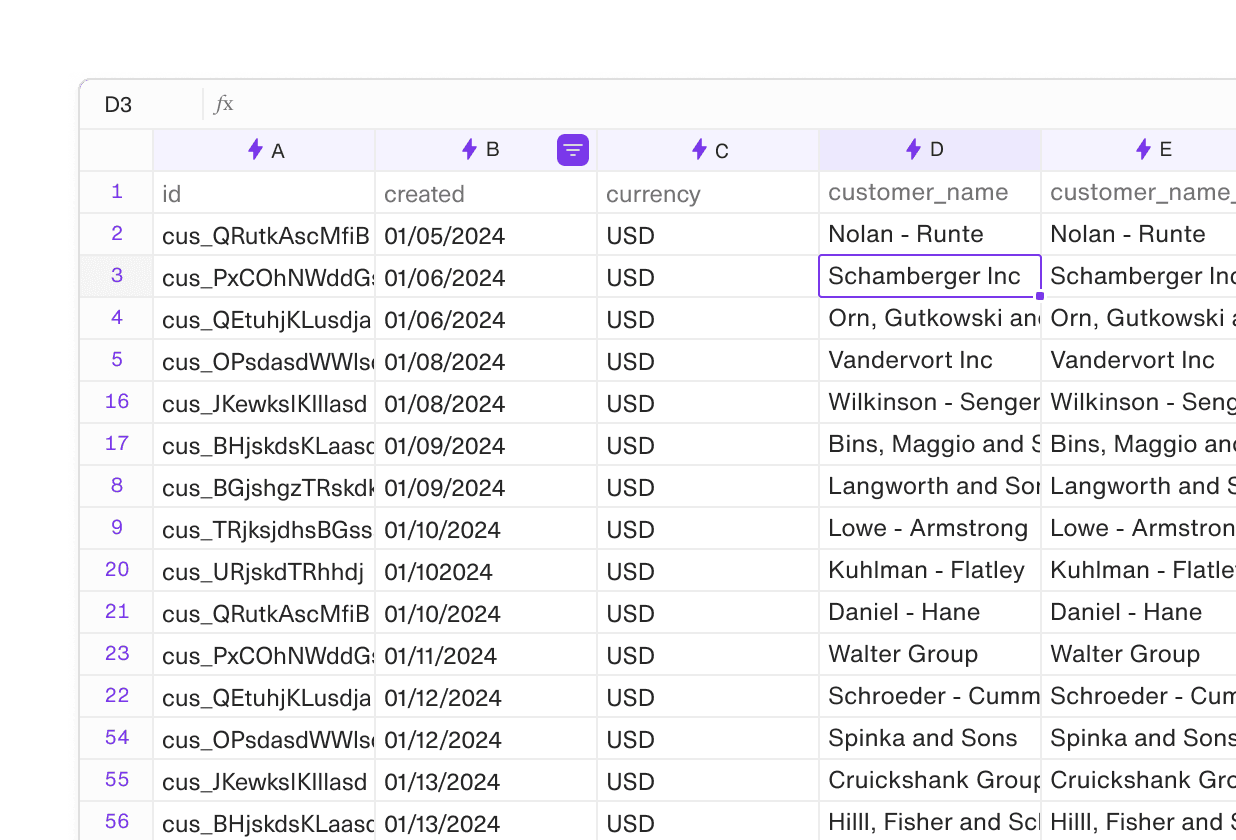1236x840 pixels.
Task: Click the fx formula icon
Action: [224, 104]
